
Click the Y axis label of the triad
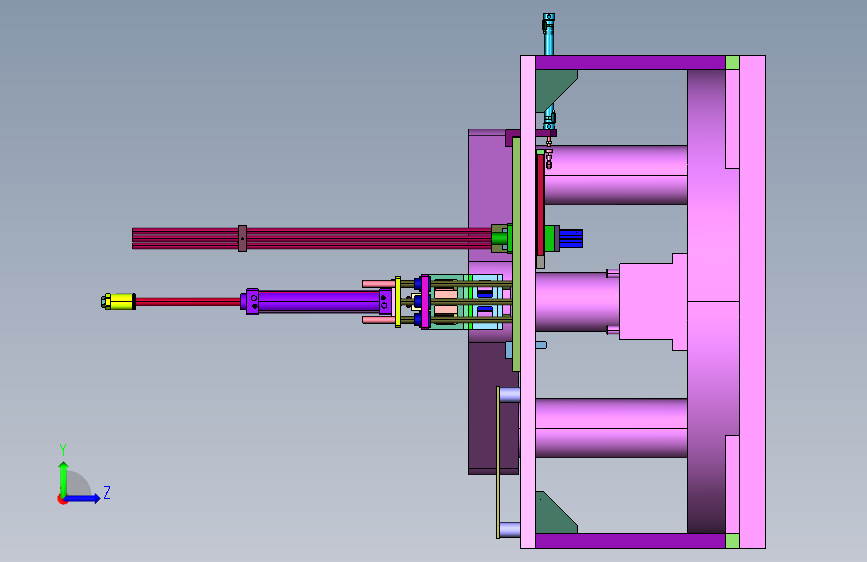63,449
